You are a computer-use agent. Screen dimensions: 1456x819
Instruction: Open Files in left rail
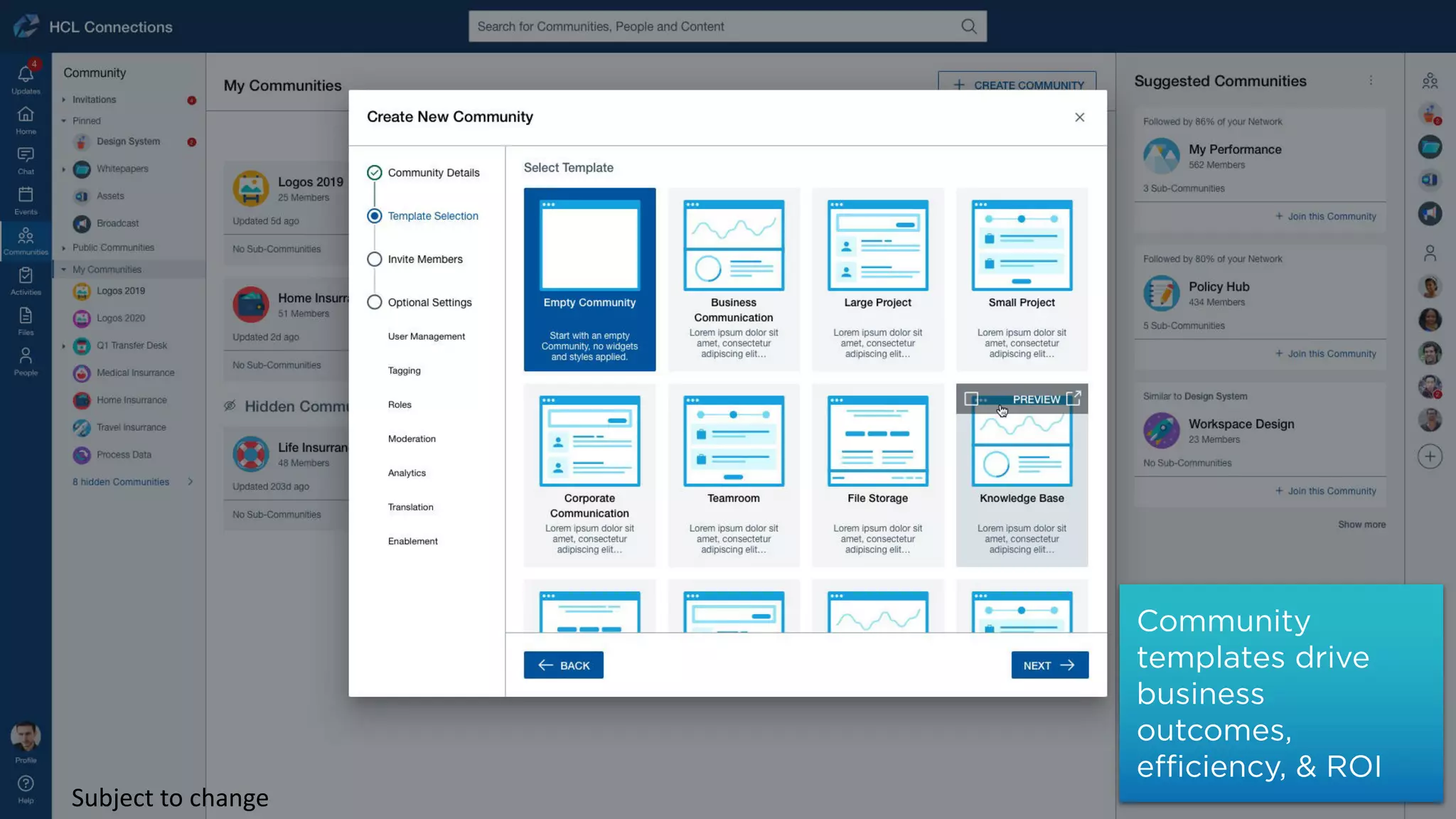[26, 315]
